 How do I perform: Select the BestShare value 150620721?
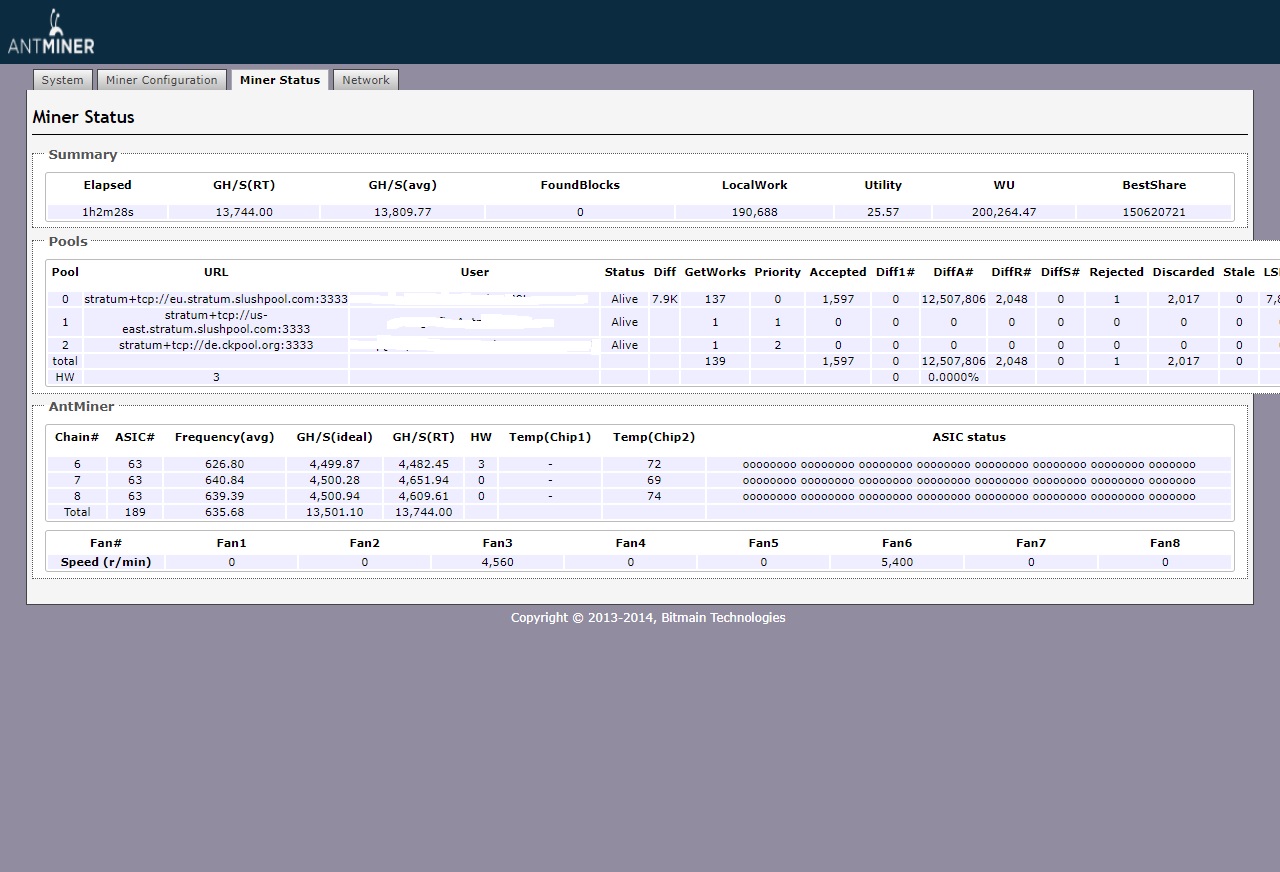coord(1154,212)
